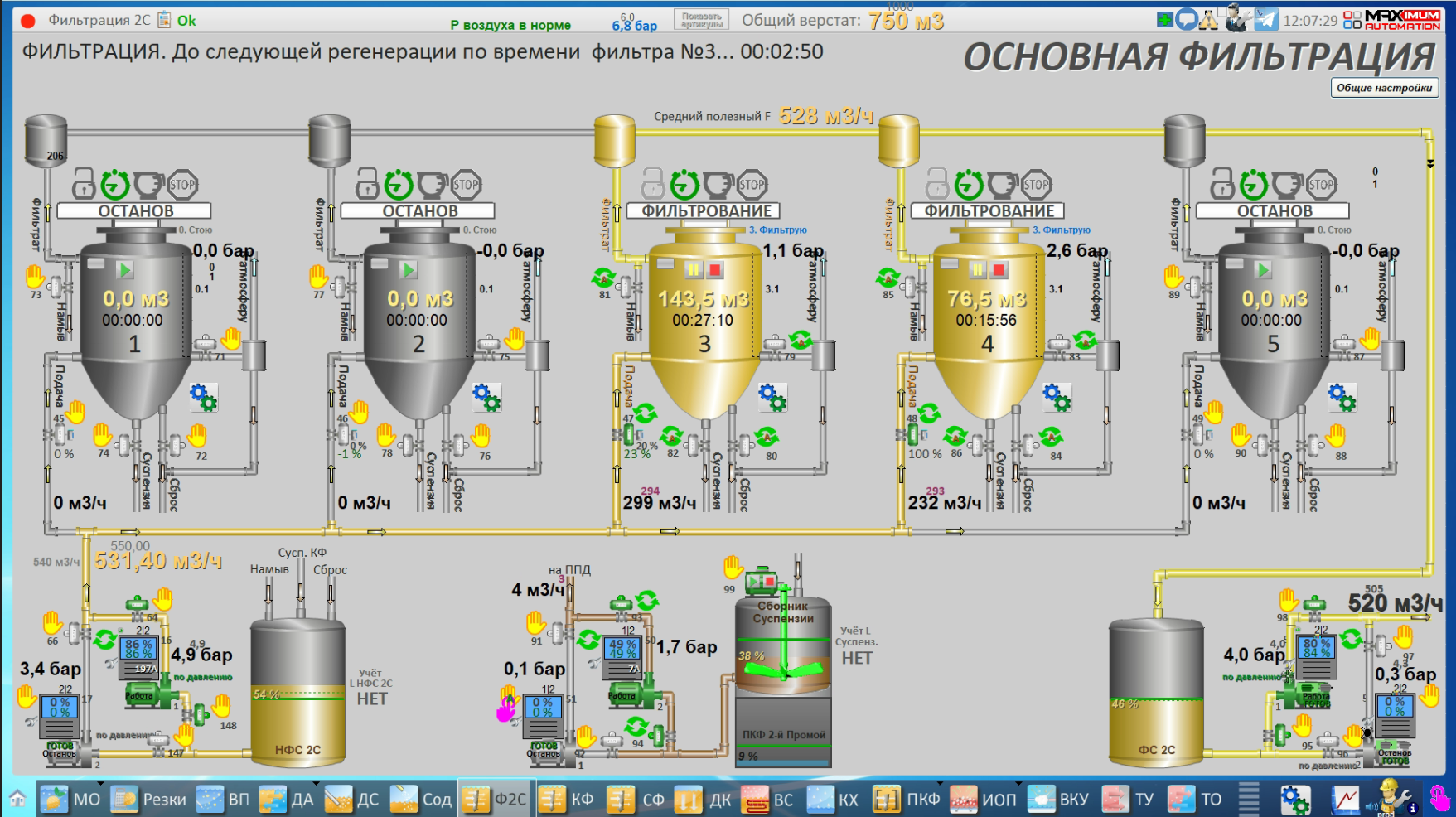Open the gear settings icon for filter 3
Image resolution: width=1456 pixels, height=817 pixels.
point(772,398)
